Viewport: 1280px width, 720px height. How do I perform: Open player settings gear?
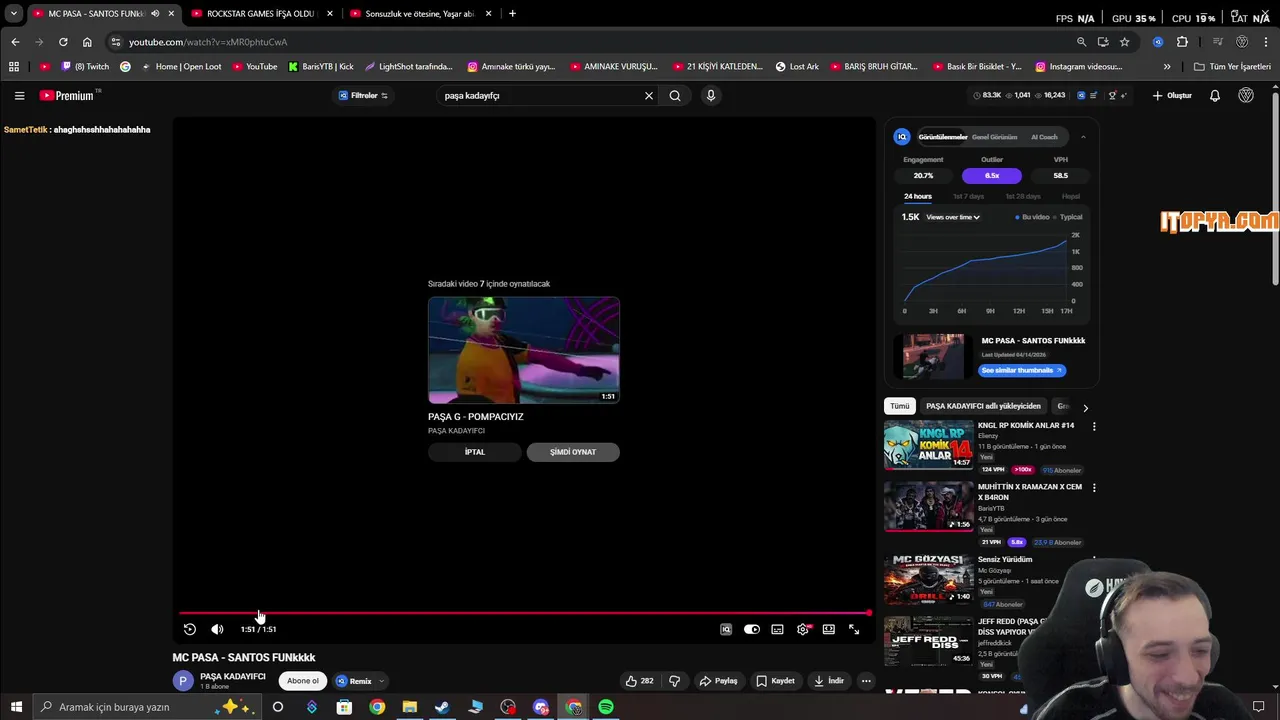803,629
